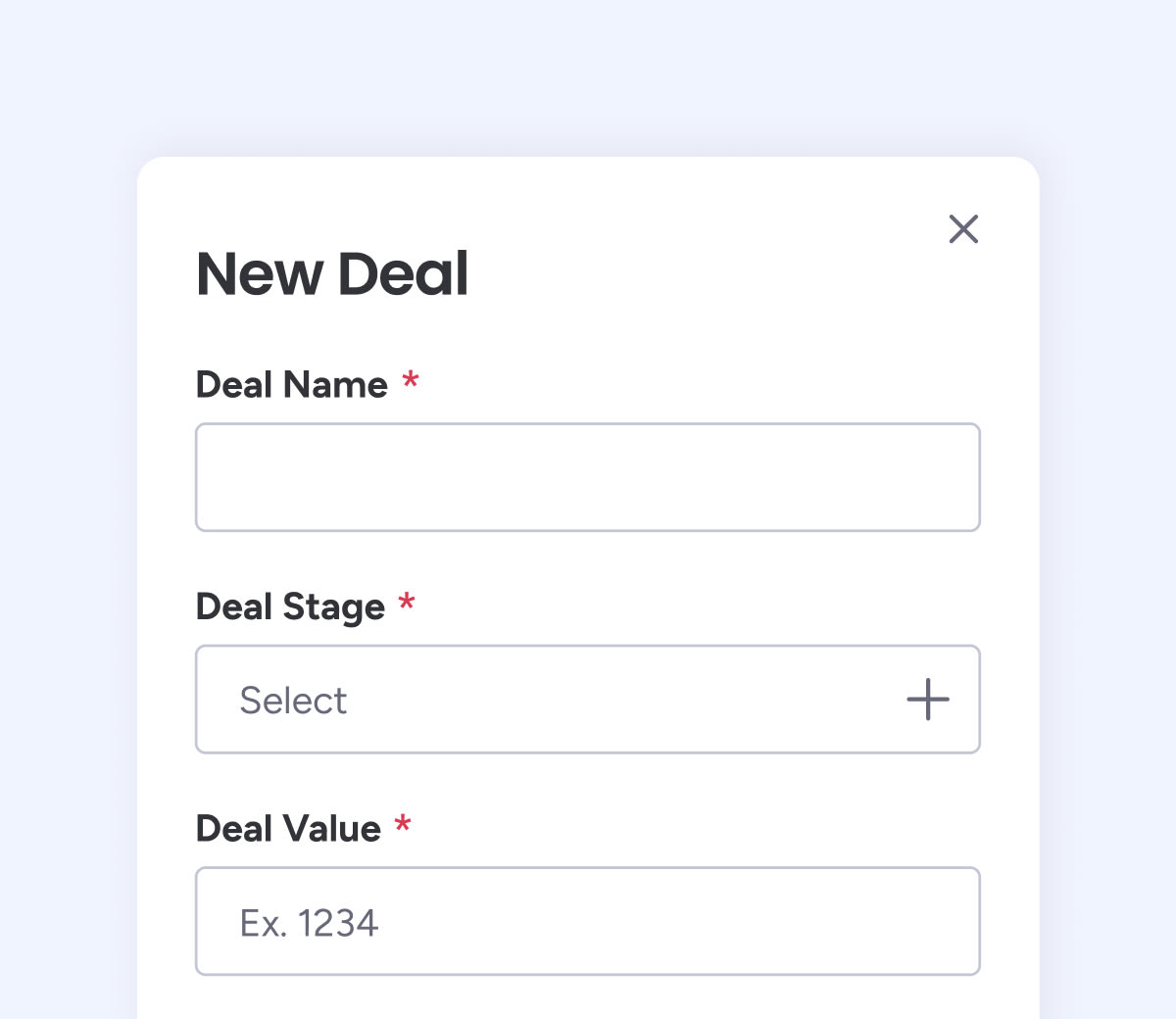This screenshot has height=1019, width=1176.
Task: Activate the Deal Value number input
Action: [x=588, y=921]
